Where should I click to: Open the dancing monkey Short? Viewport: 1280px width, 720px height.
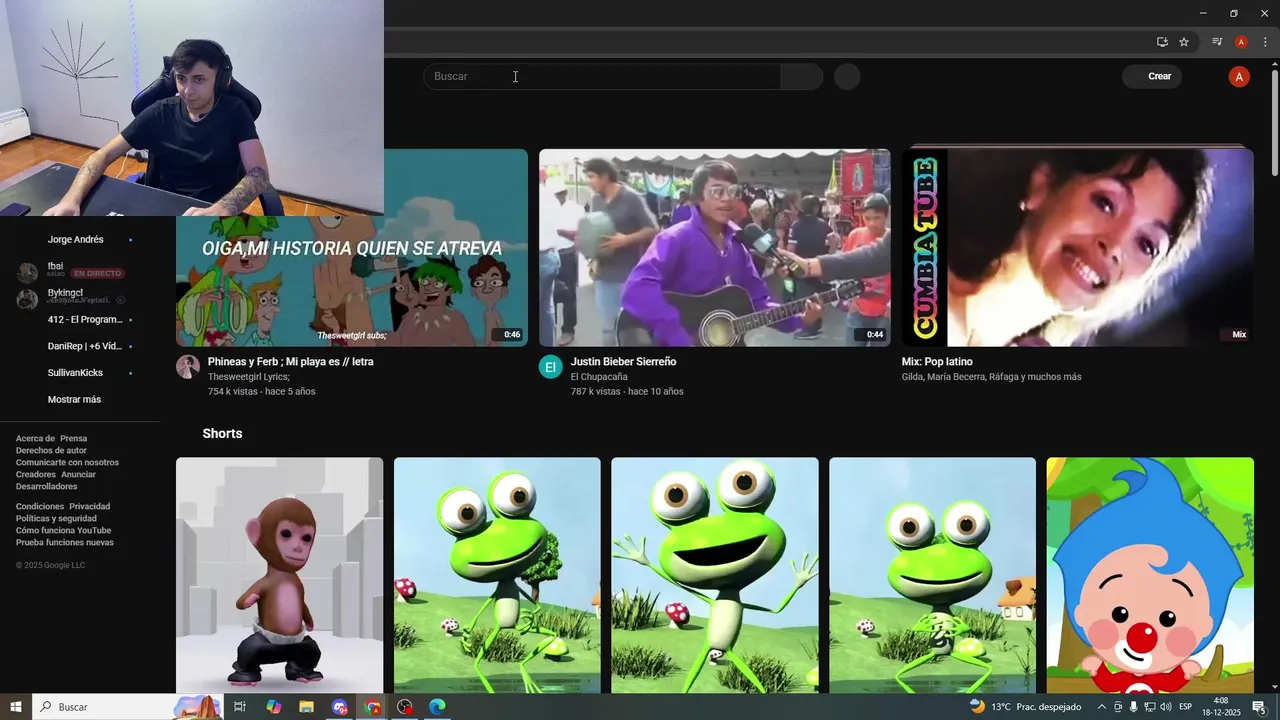tap(279, 575)
